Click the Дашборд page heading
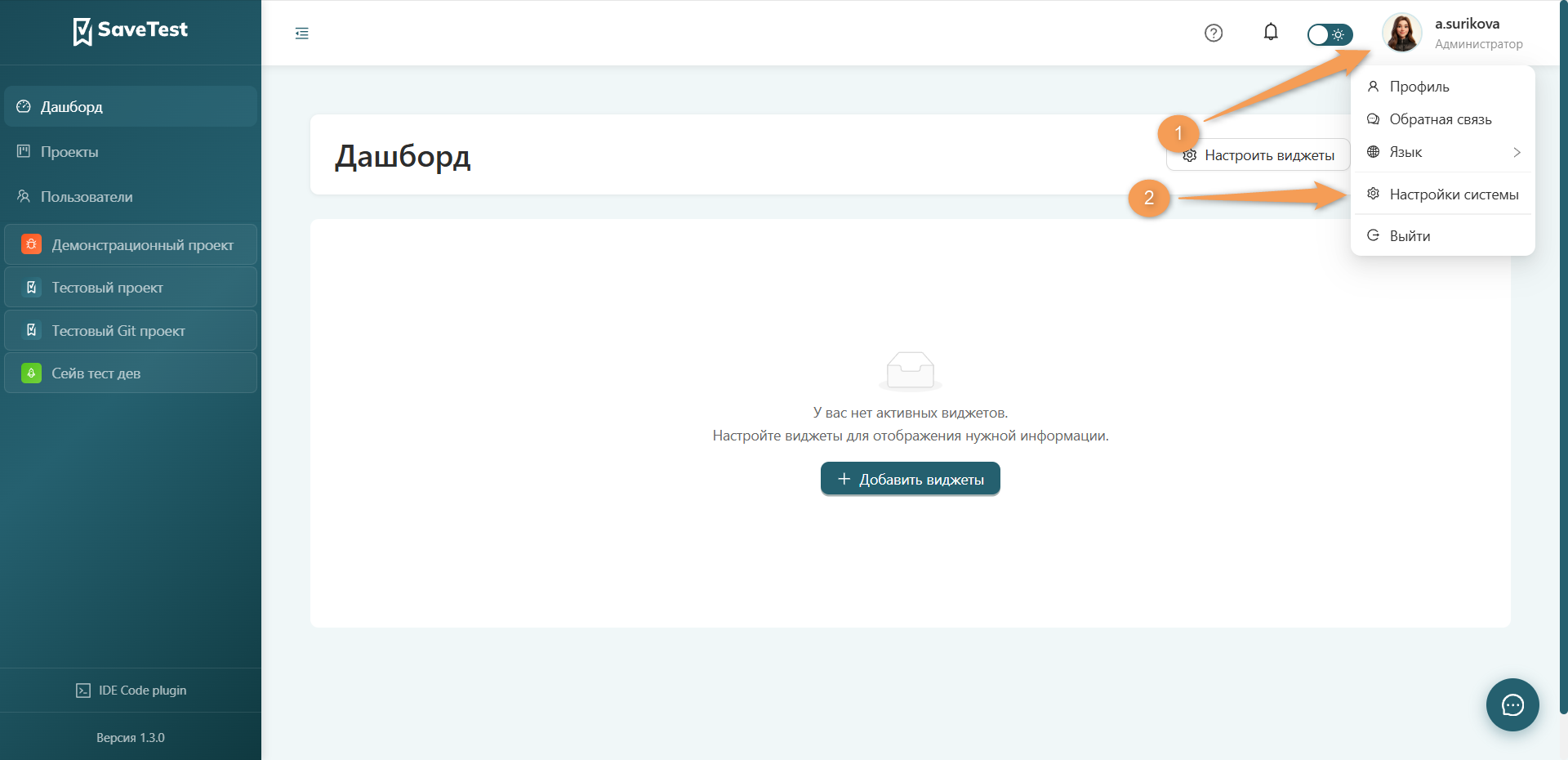The image size is (1568, 760). [403, 156]
